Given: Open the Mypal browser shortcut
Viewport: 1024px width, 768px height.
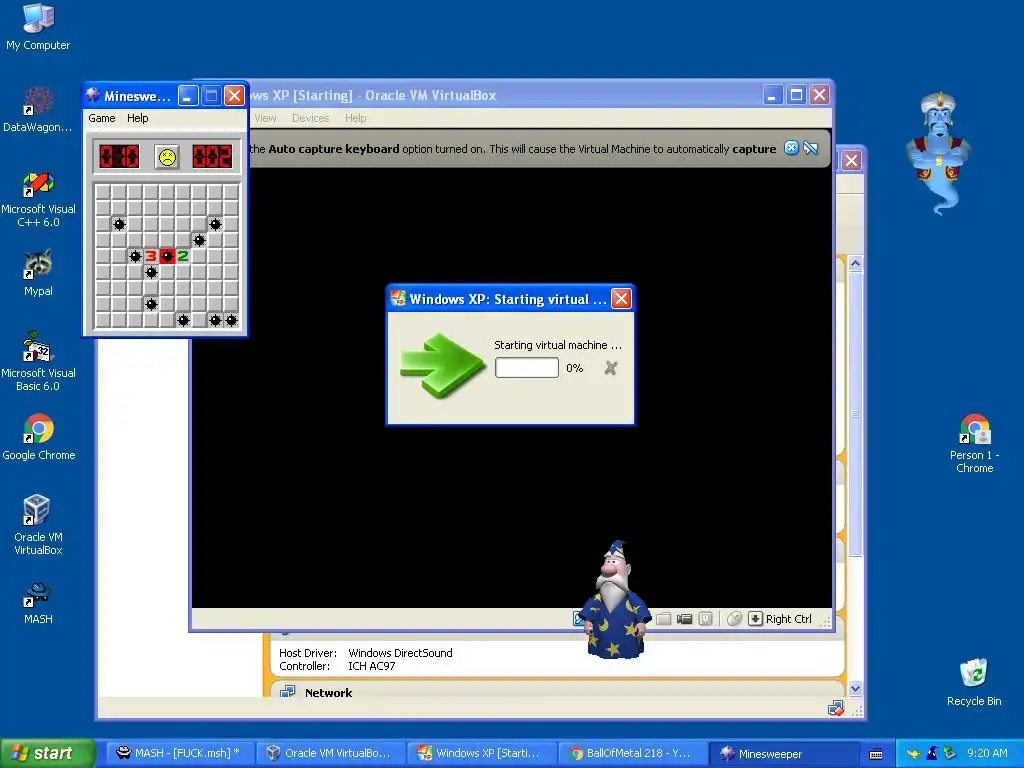Looking at the screenshot, I should click(38, 274).
